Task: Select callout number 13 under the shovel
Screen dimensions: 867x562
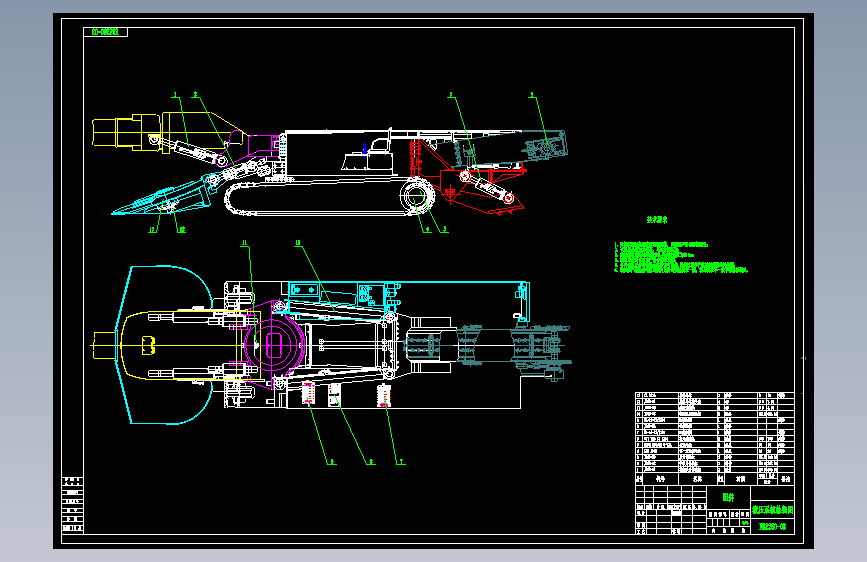Action: (153, 230)
